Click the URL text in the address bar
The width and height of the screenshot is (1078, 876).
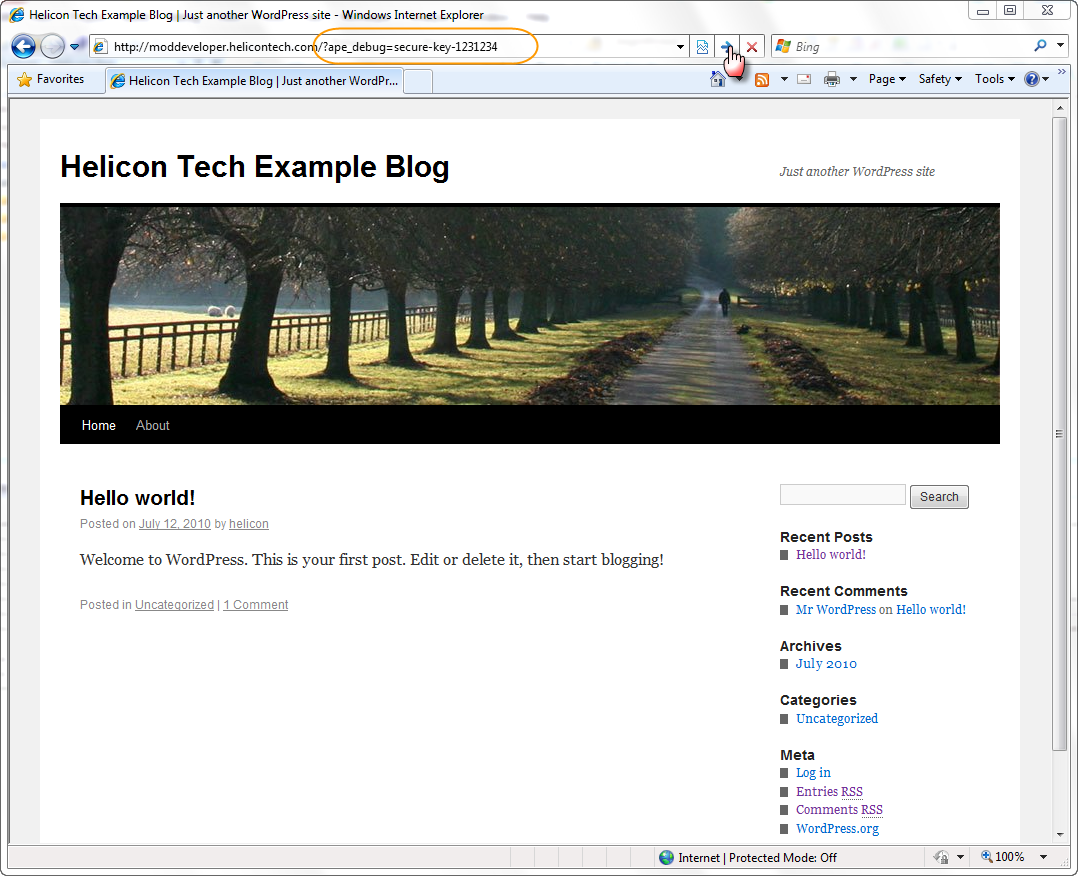[x=305, y=47]
